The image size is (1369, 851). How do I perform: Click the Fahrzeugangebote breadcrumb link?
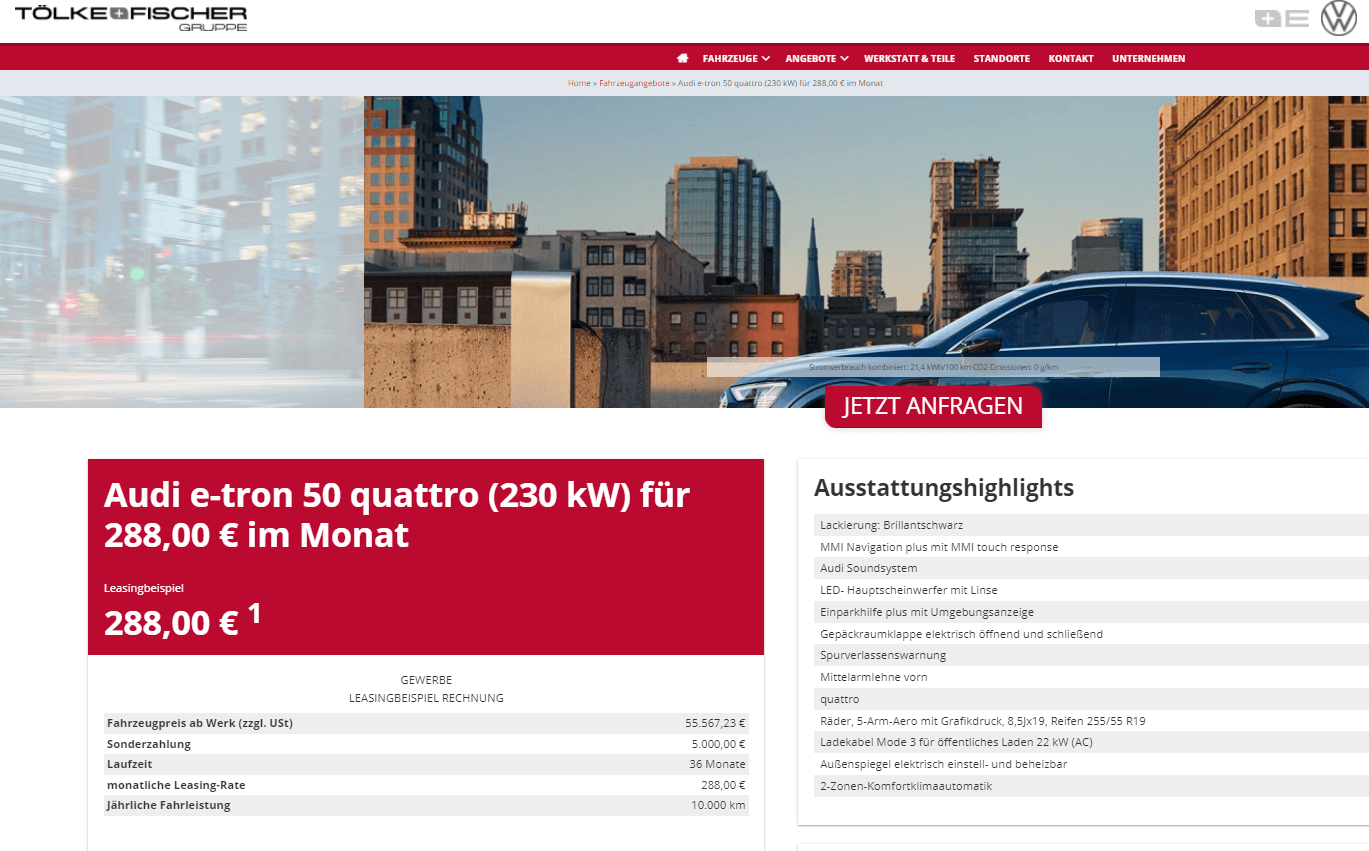[x=634, y=83]
